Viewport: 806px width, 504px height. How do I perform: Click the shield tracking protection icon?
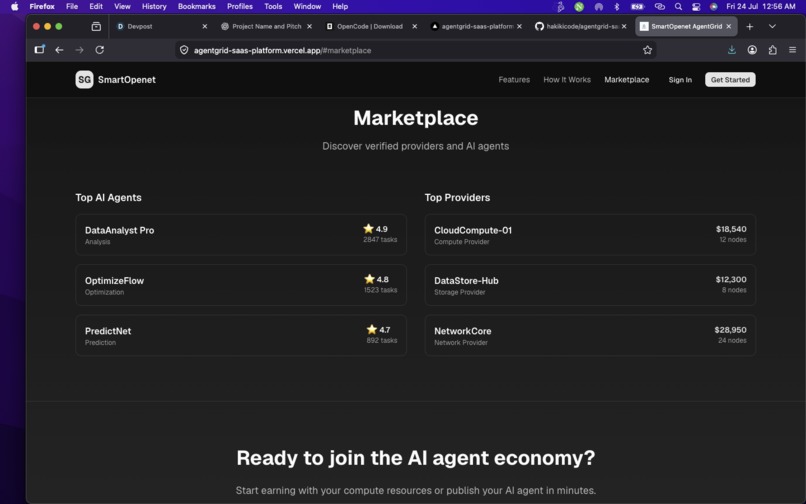184,50
